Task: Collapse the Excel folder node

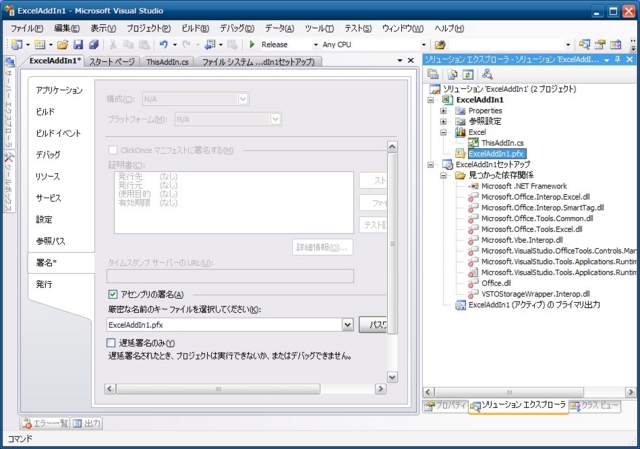Action: coord(443,132)
